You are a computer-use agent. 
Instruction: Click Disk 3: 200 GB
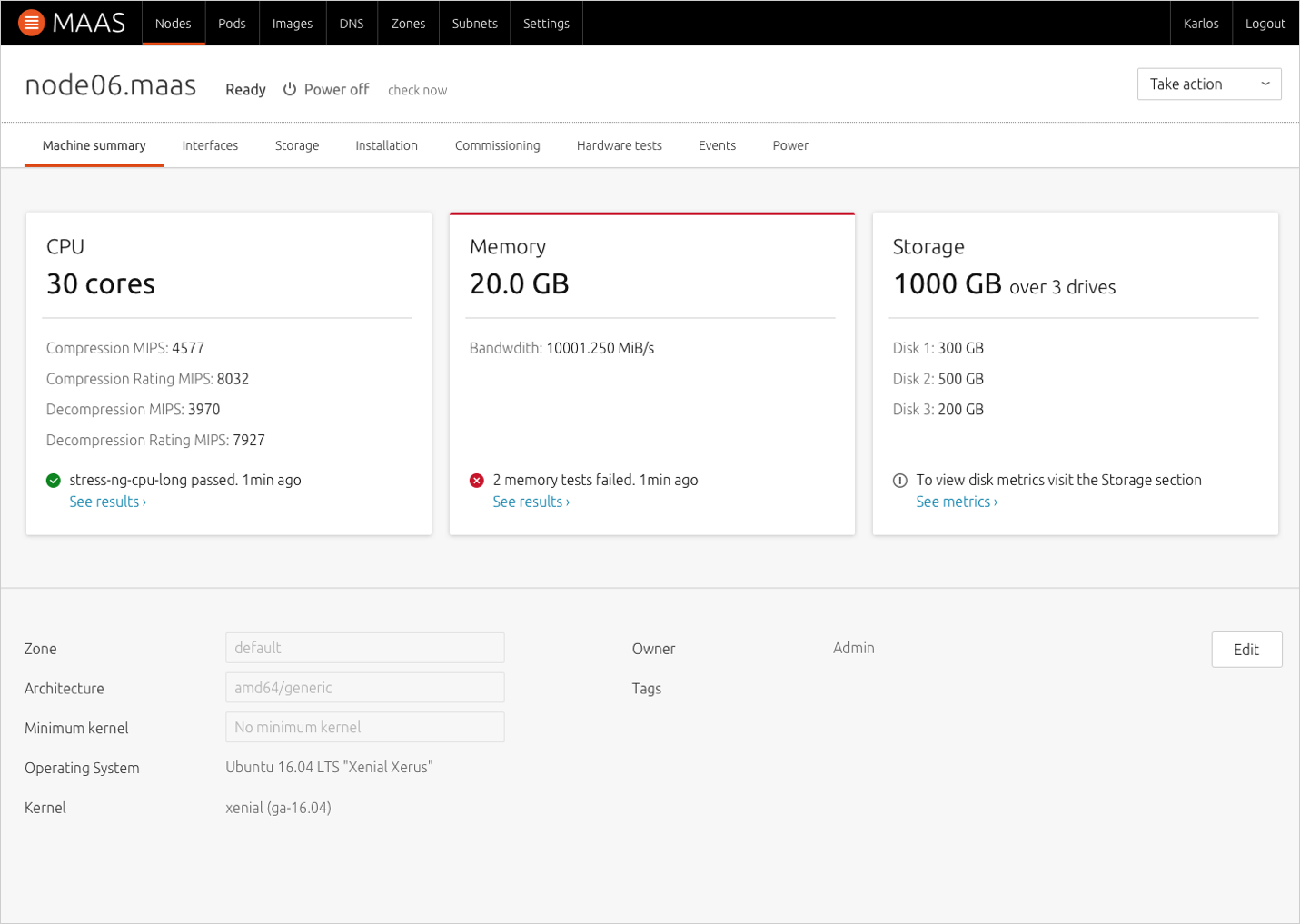[x=938, y=410]
